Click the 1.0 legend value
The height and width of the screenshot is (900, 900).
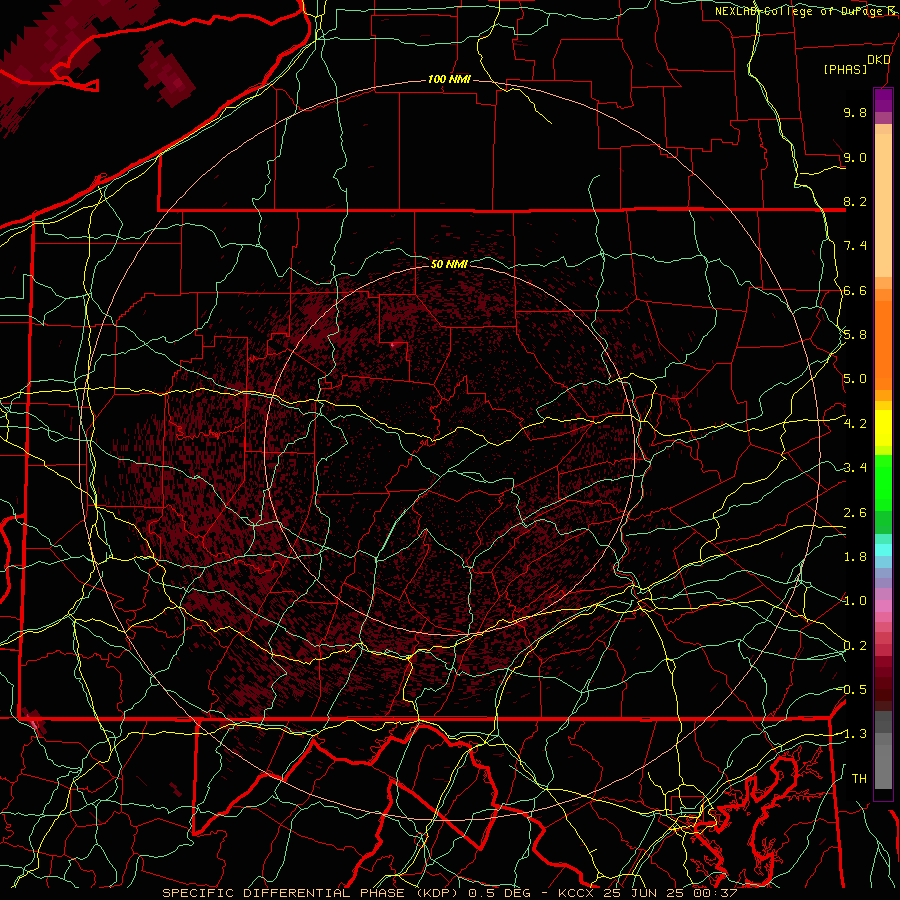coord(855,601)
